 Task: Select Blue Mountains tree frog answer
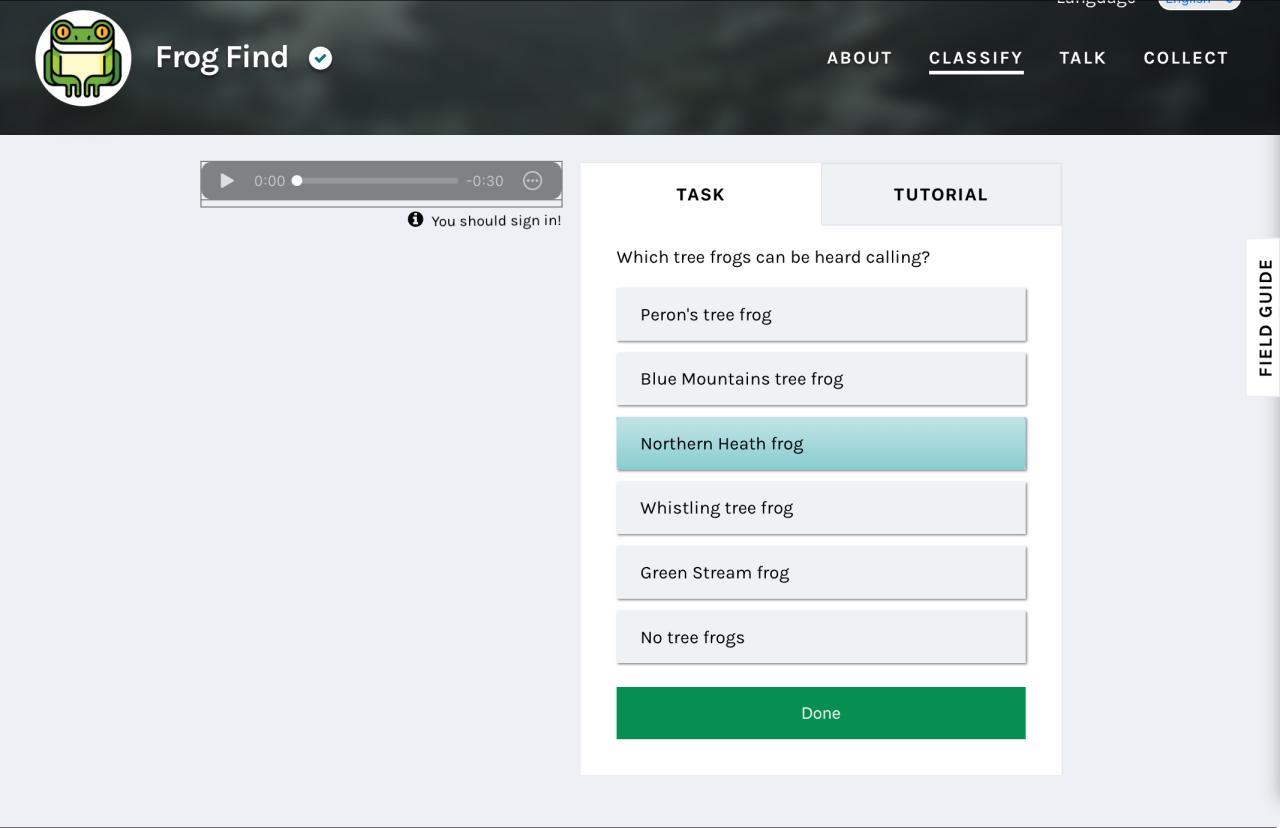point(821,379)
